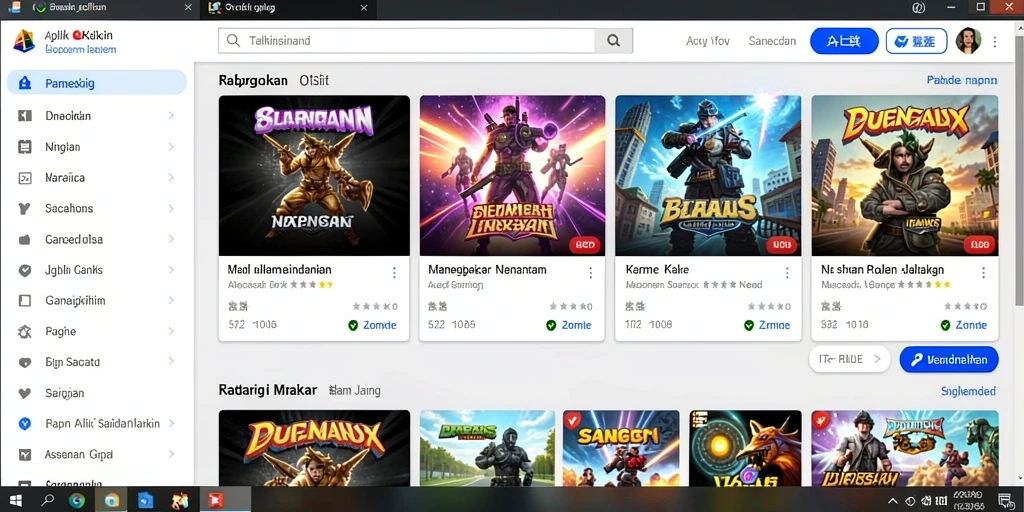The width and height of the screenshot is (1024, 512).
Task: Open Windows Start menu in taskbar
Action: tap(16, 501)
